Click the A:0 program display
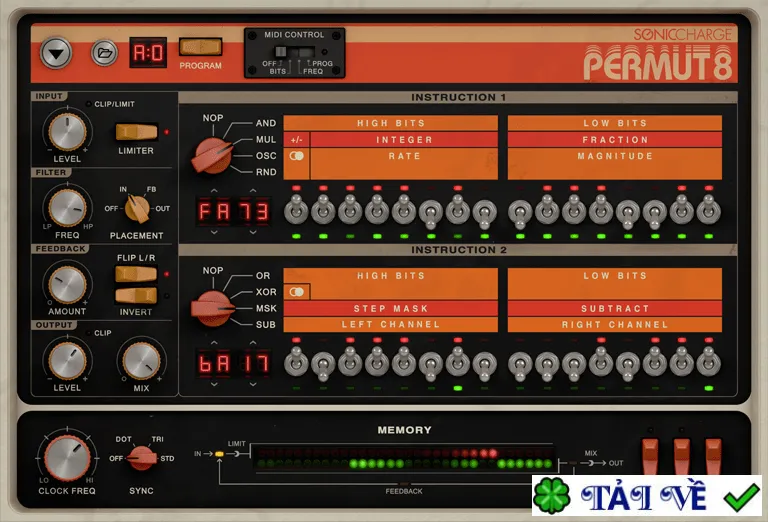 coord(148,53)
